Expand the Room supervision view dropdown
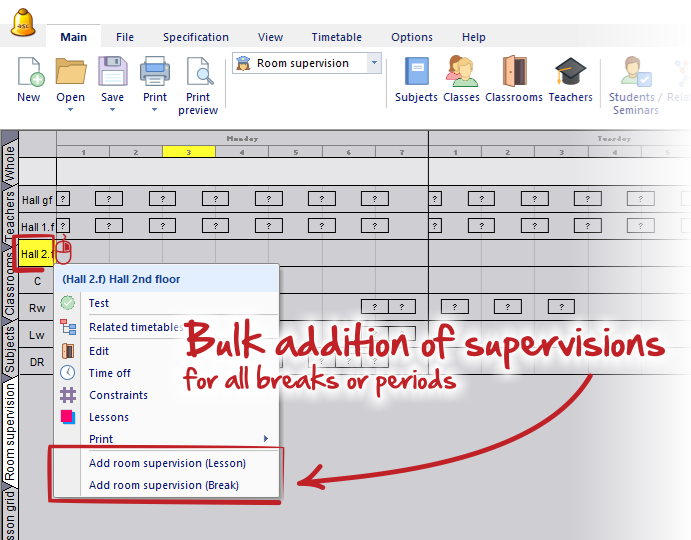 [x=375, y=63]
